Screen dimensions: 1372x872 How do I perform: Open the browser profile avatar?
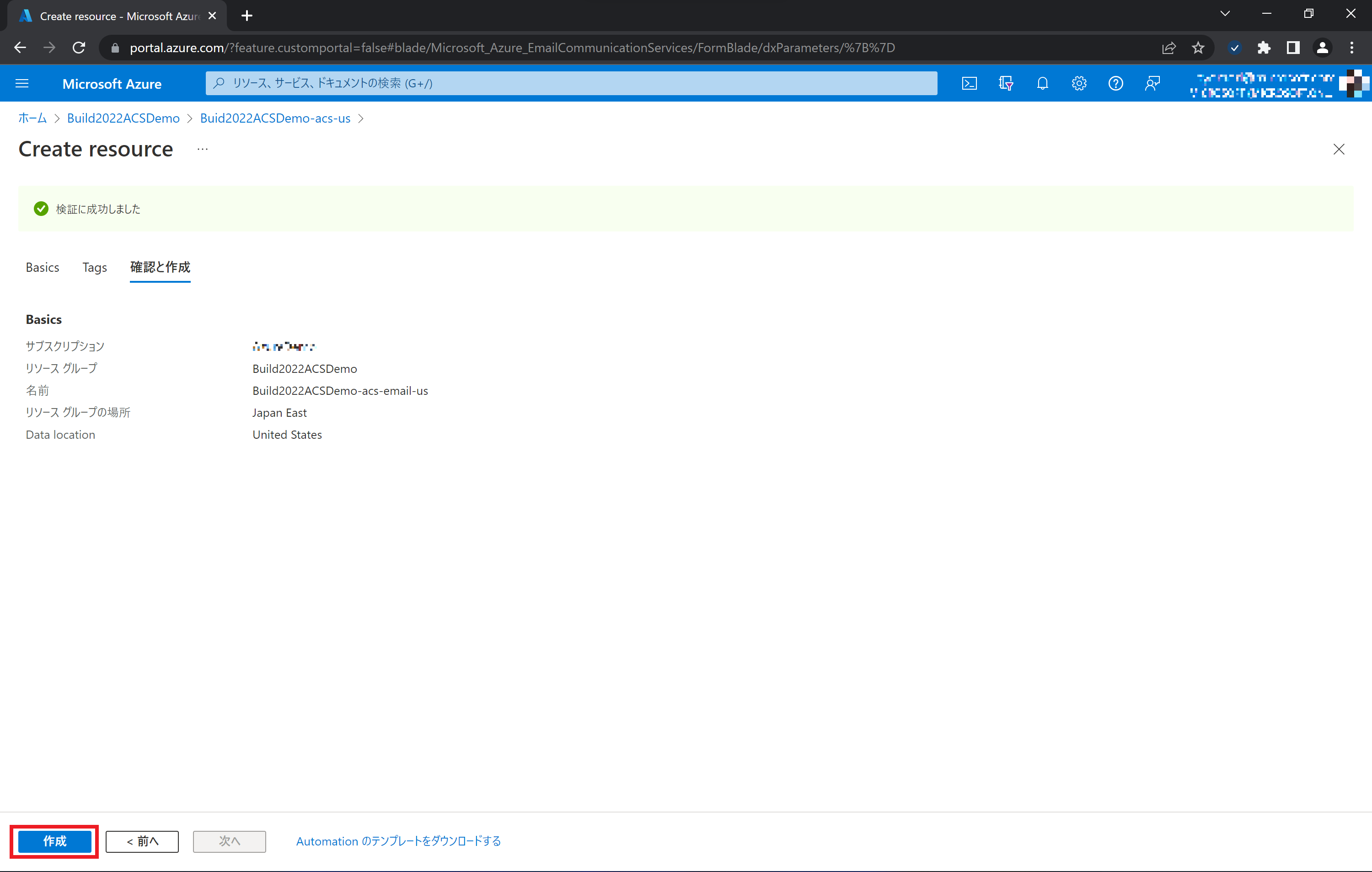(x=1323, y=48)
